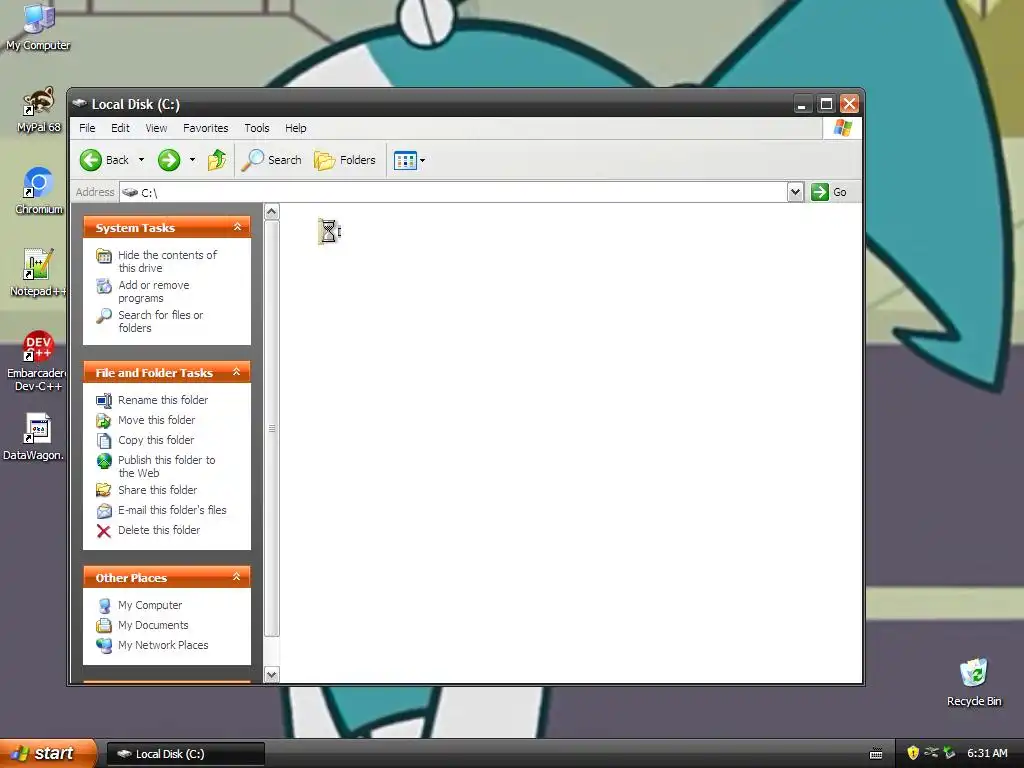Collapse the Other Places panel

(x=237, y=577)
